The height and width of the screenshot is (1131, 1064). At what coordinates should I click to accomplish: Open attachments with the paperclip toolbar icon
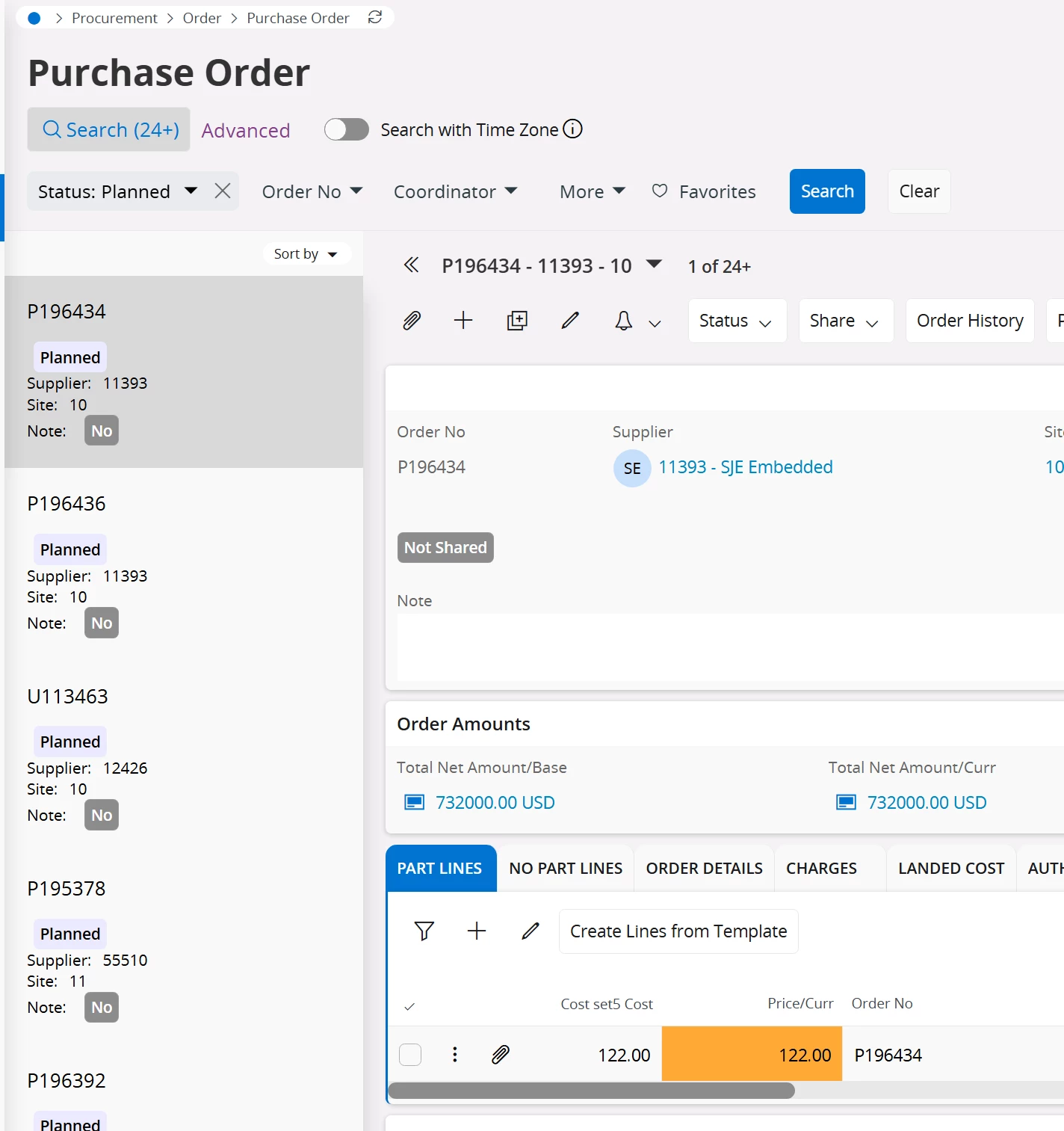click(x=412, y=321)
